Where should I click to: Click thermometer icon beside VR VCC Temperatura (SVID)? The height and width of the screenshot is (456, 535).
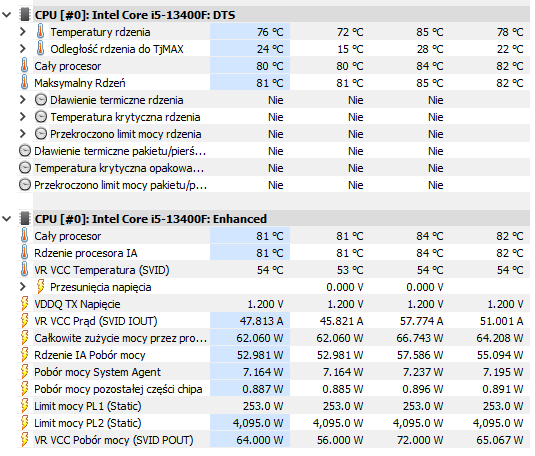click(x=24, y=269)
